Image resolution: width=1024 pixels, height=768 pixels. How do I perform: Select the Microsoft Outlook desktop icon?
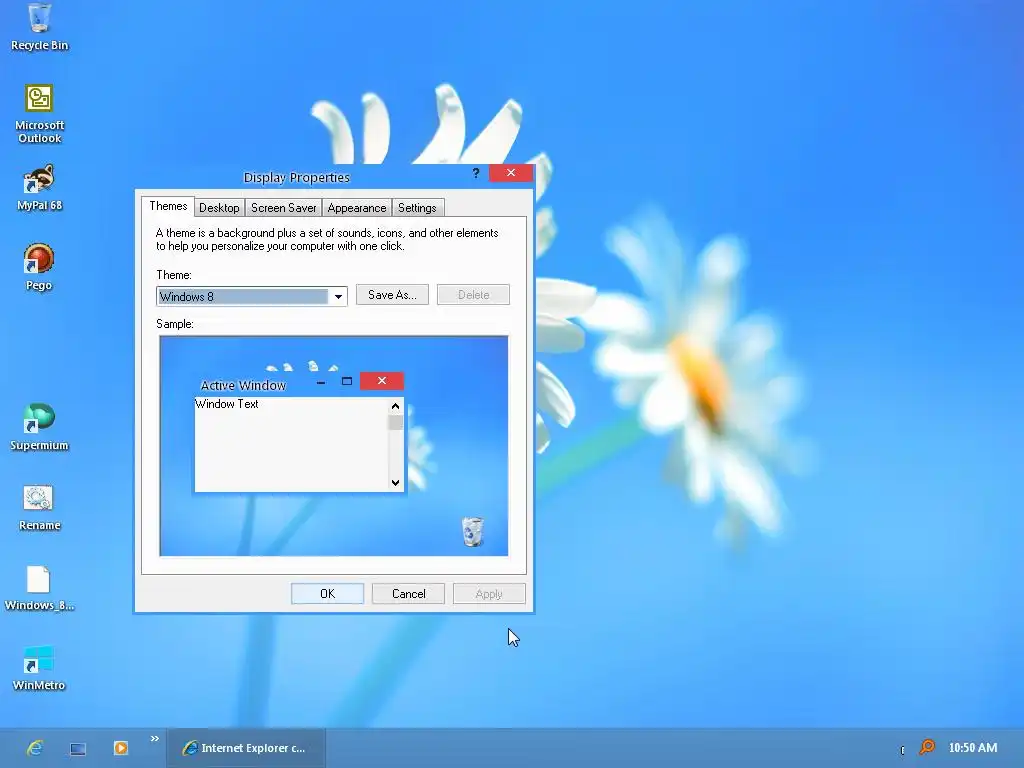[39, 113]
